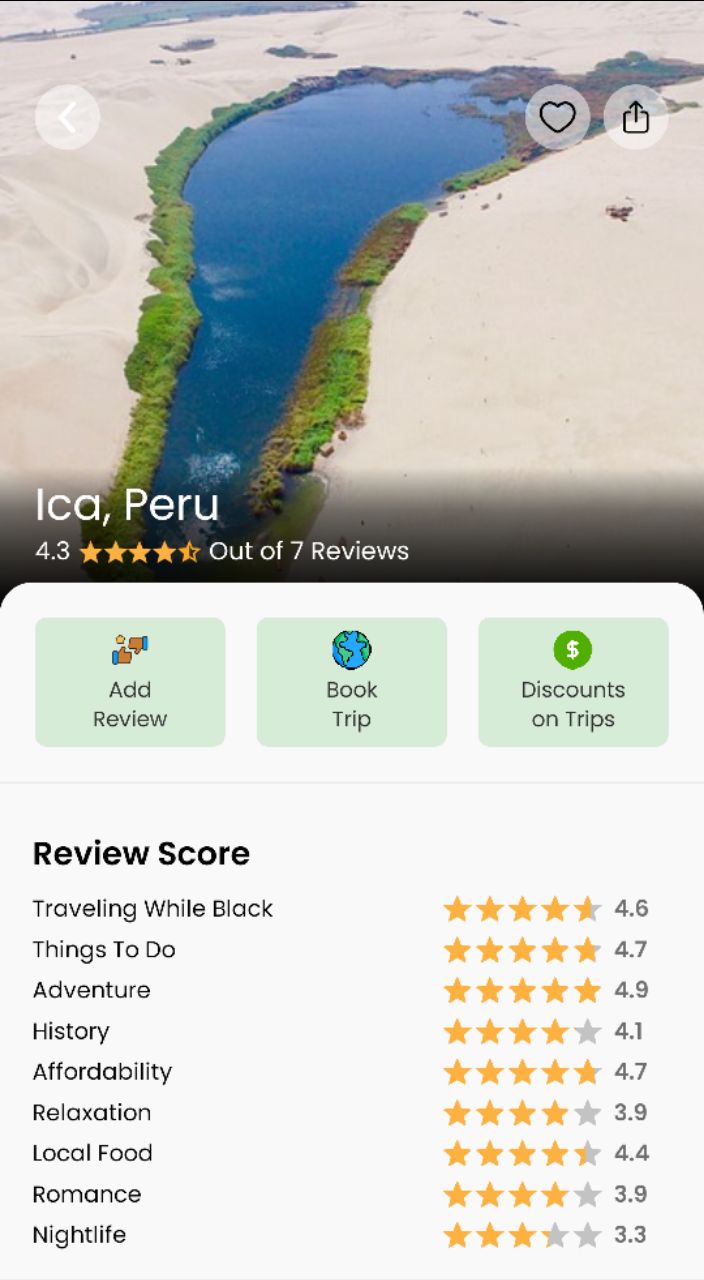
Task: Tap the globe icon on Book Trip
Action: pos(352,650)
